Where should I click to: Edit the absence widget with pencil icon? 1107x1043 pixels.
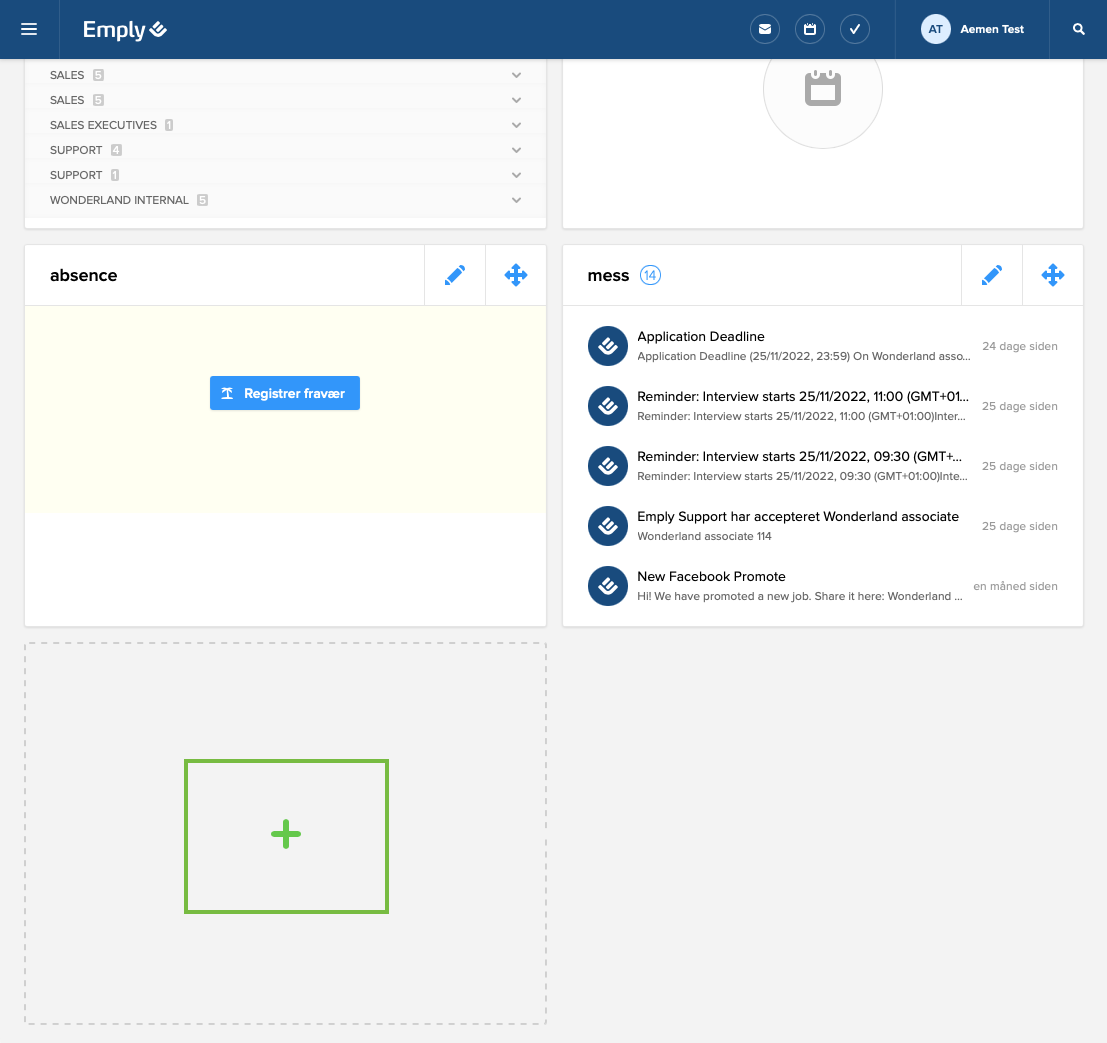click(x=455, y=275)
